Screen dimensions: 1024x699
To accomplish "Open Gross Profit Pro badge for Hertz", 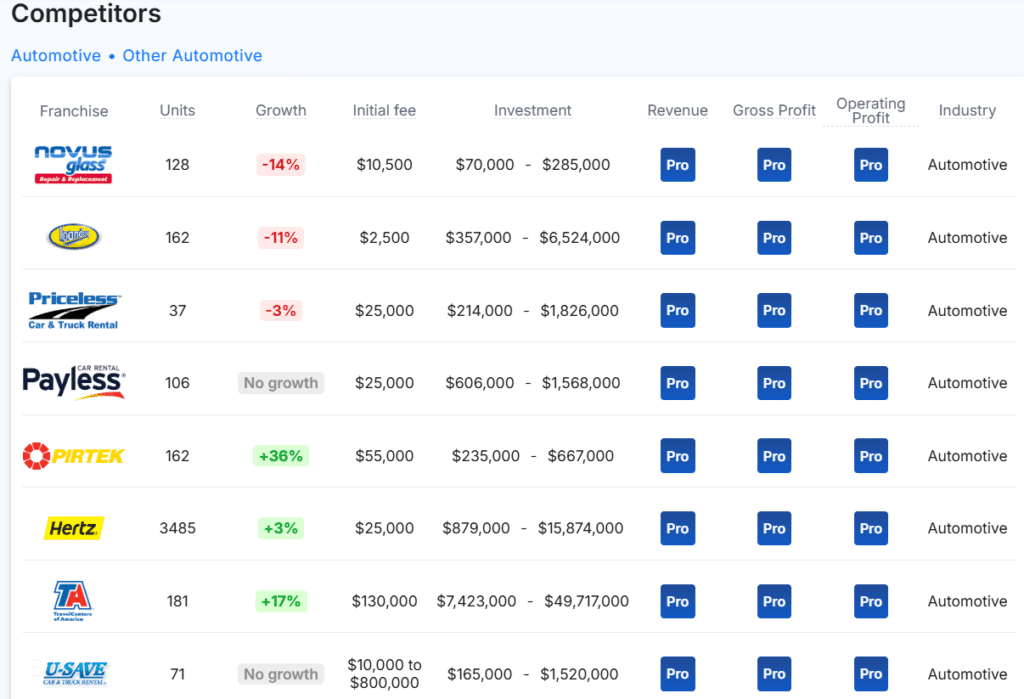I will point(774,528).
